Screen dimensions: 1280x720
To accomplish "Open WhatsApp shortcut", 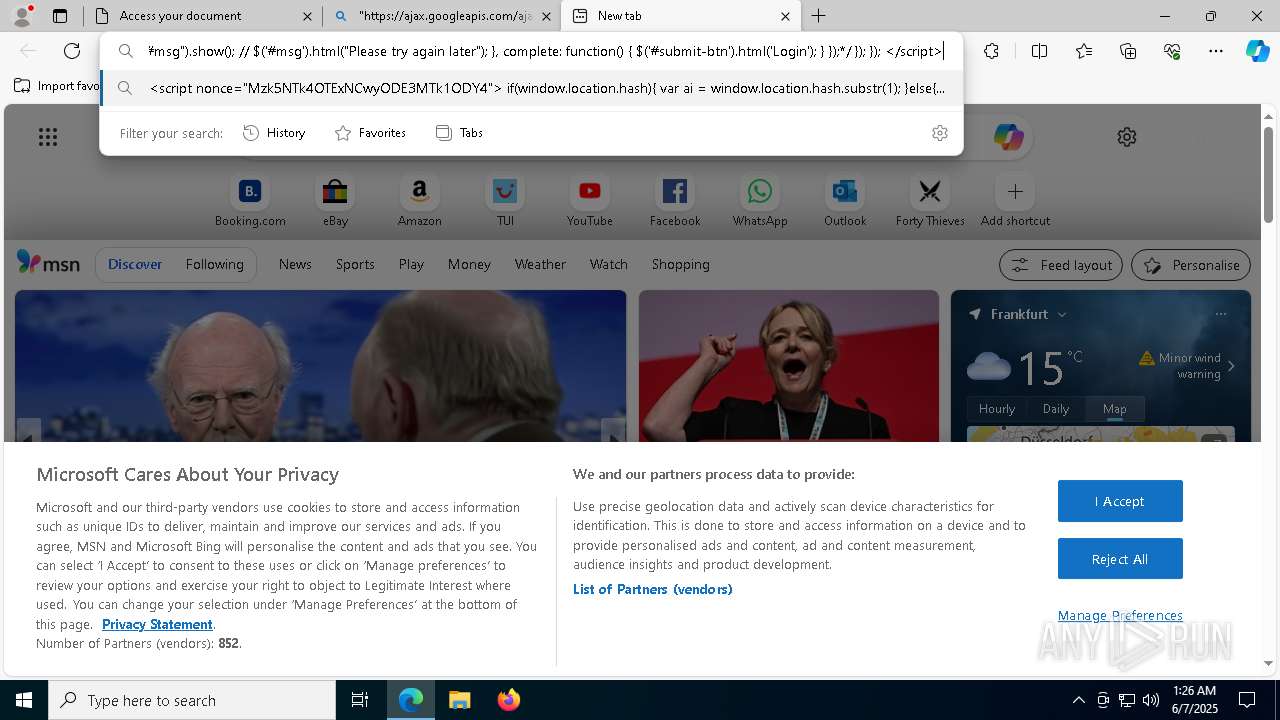I will [760, 201].
